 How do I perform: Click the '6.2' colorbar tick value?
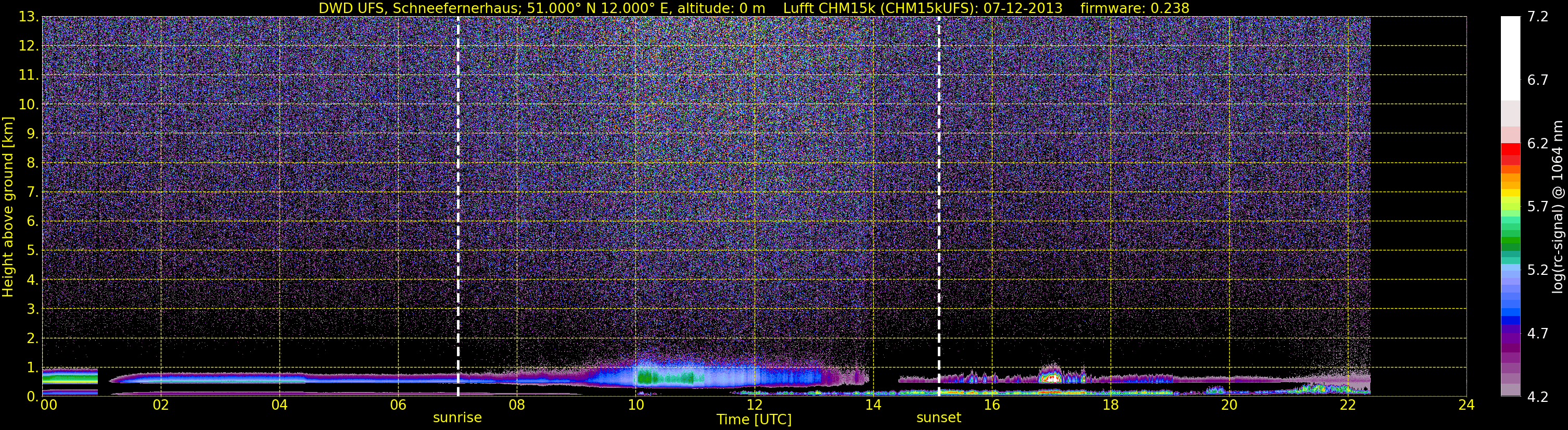1538,143
